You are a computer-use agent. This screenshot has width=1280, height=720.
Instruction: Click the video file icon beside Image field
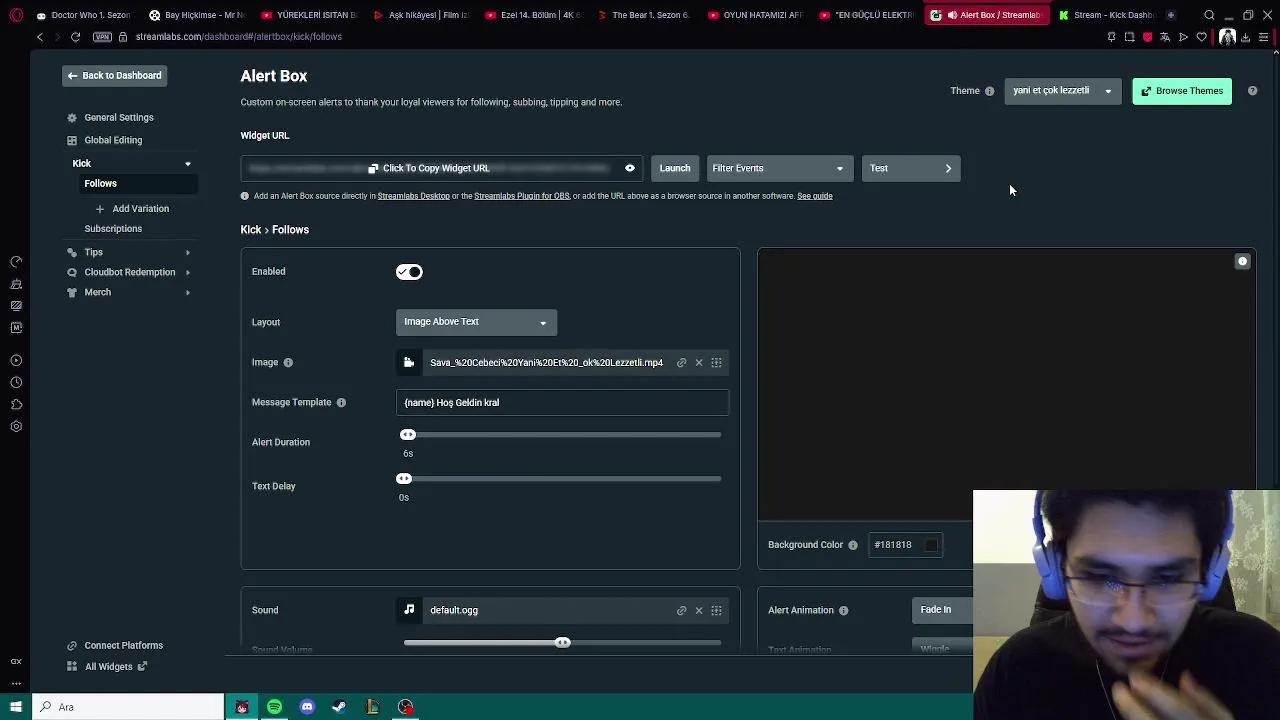[409, 362]
